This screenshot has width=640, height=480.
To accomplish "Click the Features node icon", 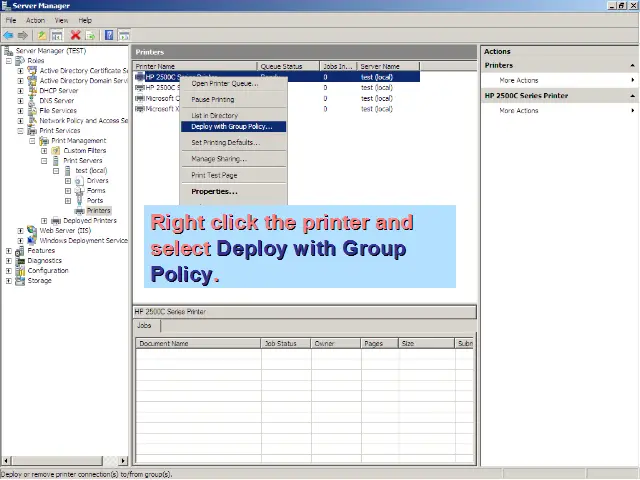I will click(x=20, y=251).
